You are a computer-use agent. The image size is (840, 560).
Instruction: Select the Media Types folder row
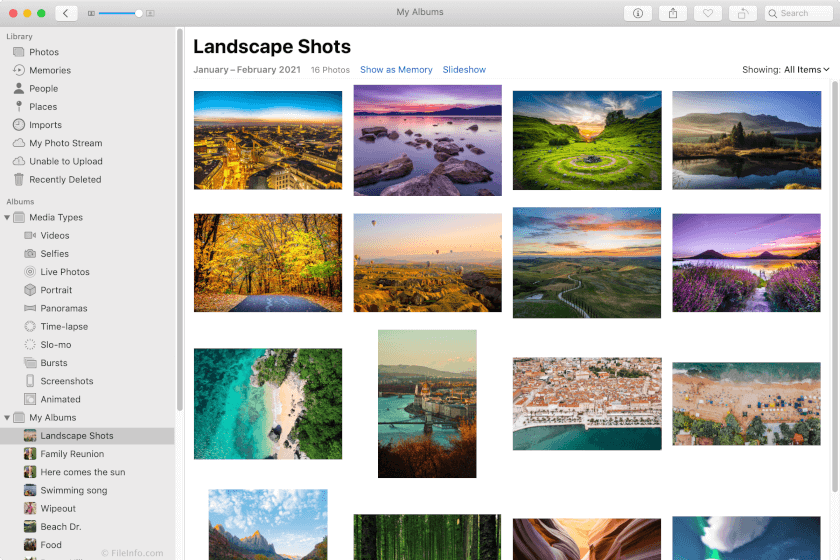[87, 217]
